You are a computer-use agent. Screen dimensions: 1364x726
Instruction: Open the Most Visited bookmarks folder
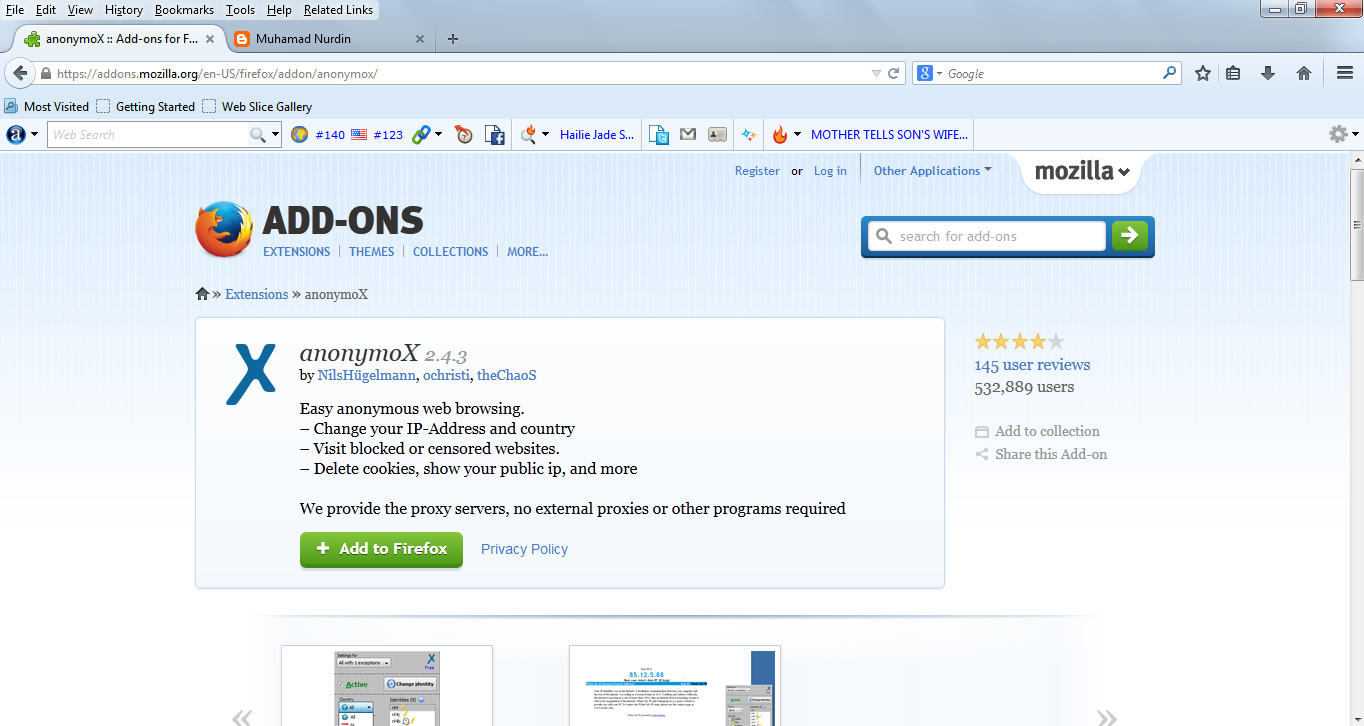pyautogui.click(x=46, y=106)
